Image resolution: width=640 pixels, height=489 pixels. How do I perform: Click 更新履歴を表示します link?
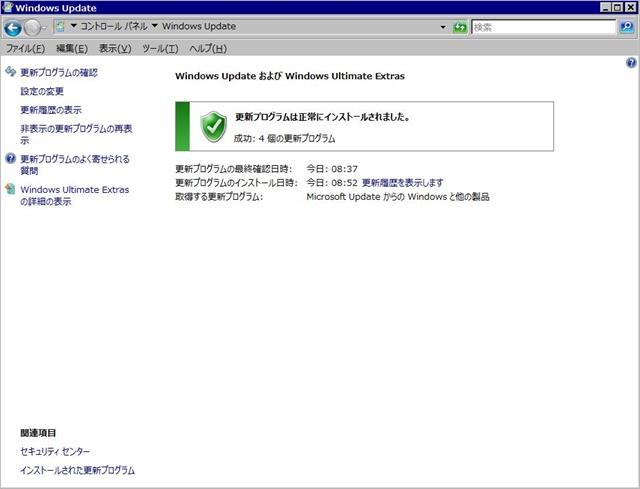click(402, 182)
